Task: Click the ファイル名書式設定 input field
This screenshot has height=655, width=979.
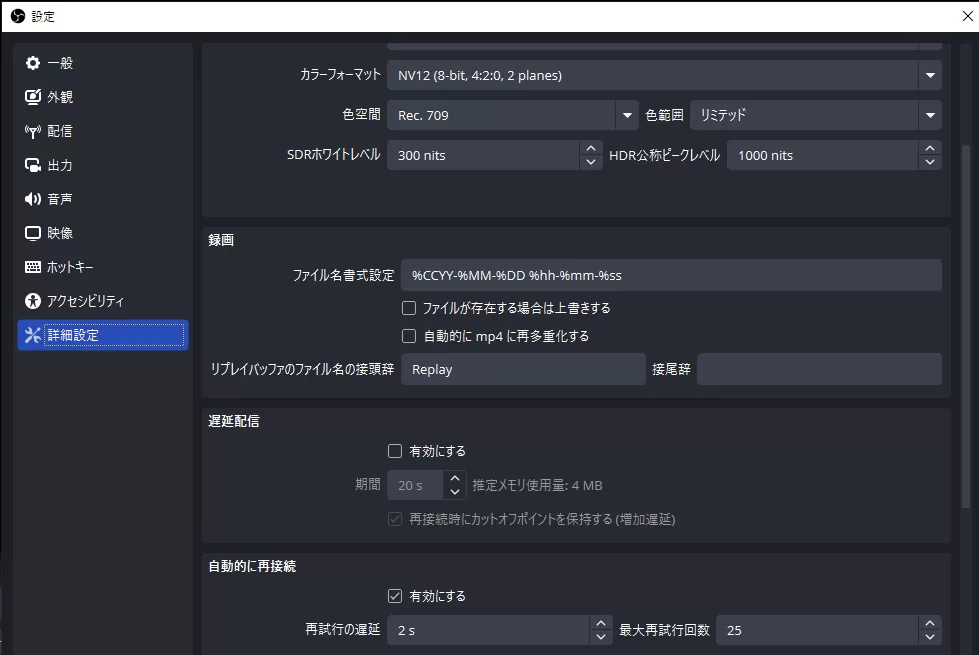Action: (x=670, y=275)
